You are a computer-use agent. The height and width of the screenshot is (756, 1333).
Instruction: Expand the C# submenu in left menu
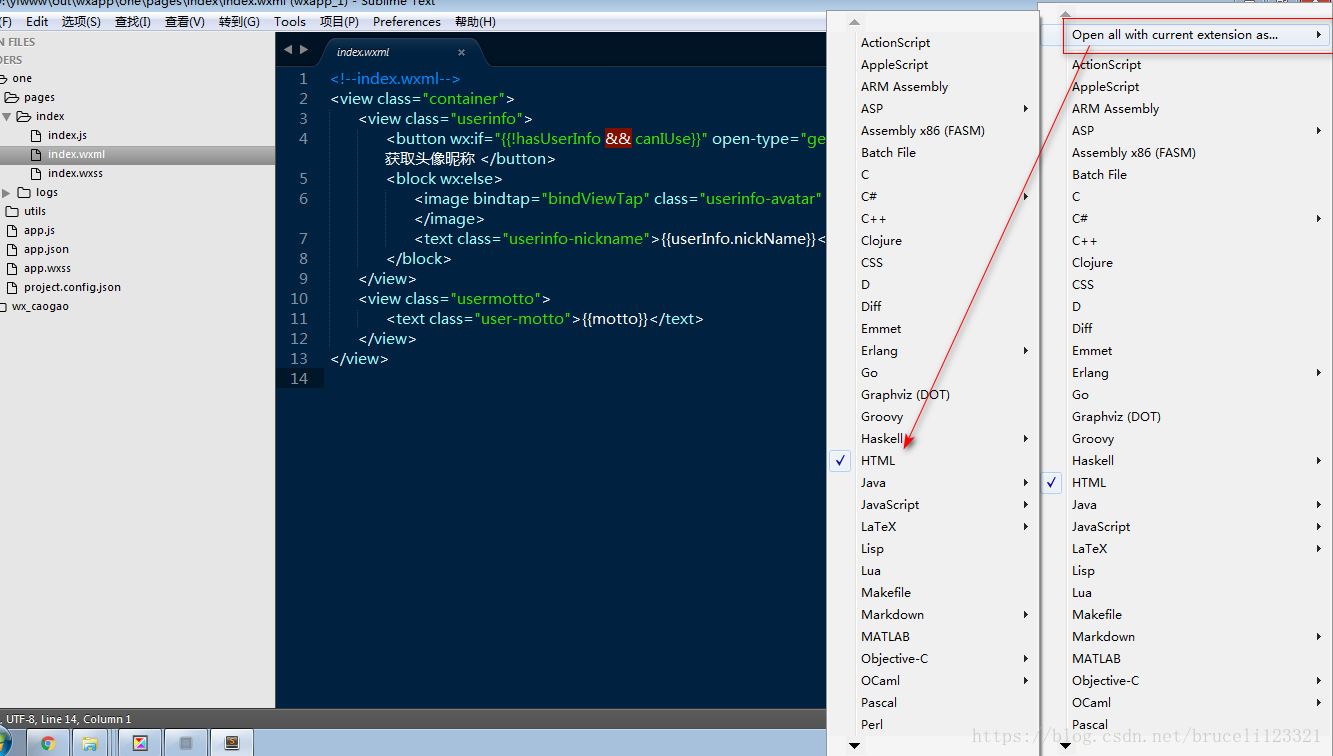point(1025,196)
